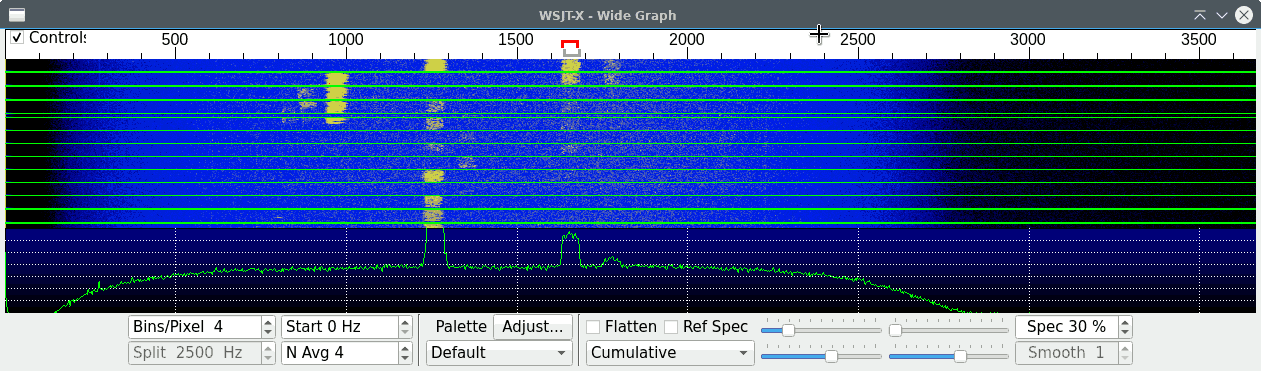Decrease Start Hz with down arrow
This screenshot has height=371, width=1261.
point(405,332)
